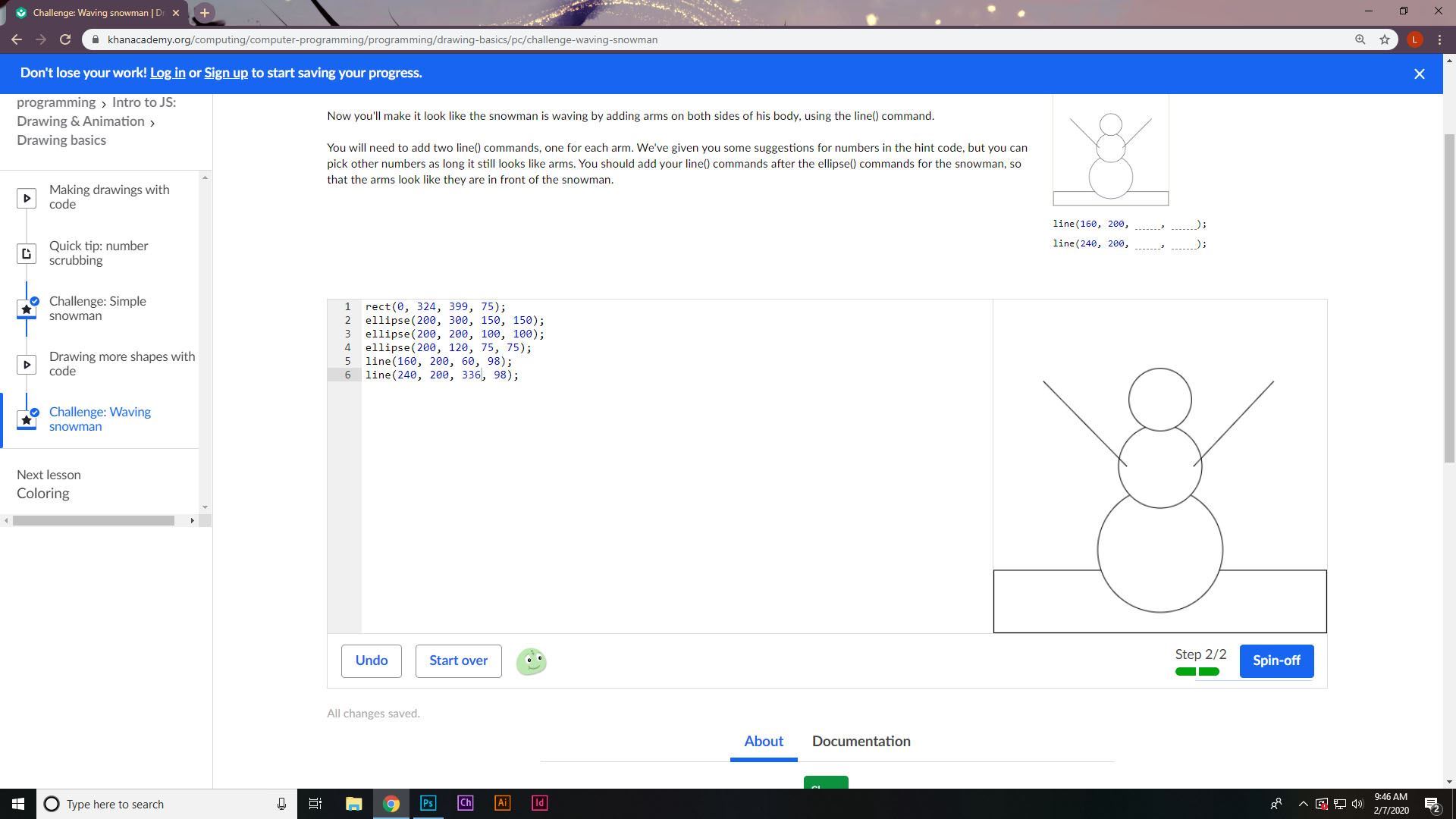Viewport: 1456px width, 819px height.
Task: Click the play icon for Drawing more shapes
Action: tap(27, 365)
